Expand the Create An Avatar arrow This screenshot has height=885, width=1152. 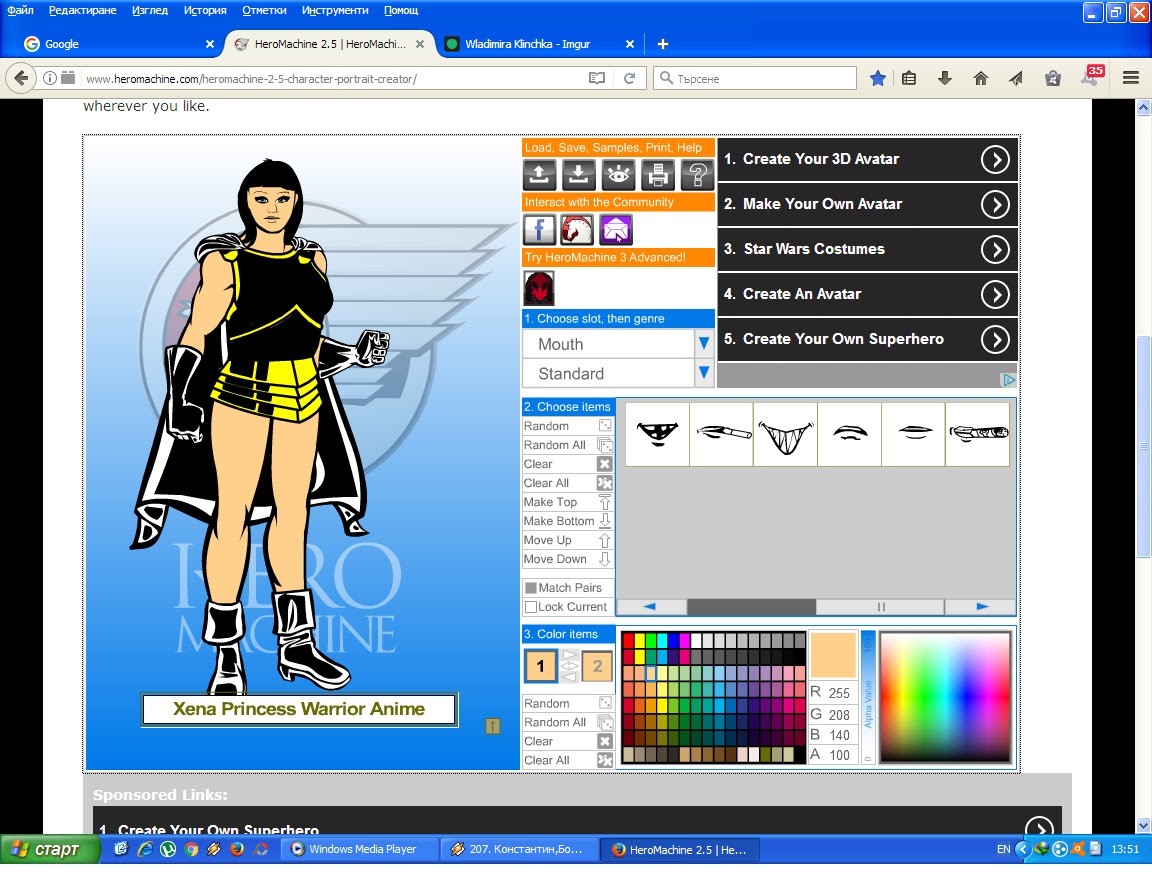(x=996, y=295)
